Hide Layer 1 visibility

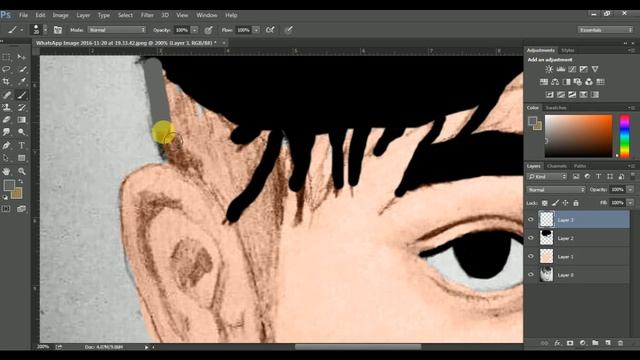click(x=531, y=256)
